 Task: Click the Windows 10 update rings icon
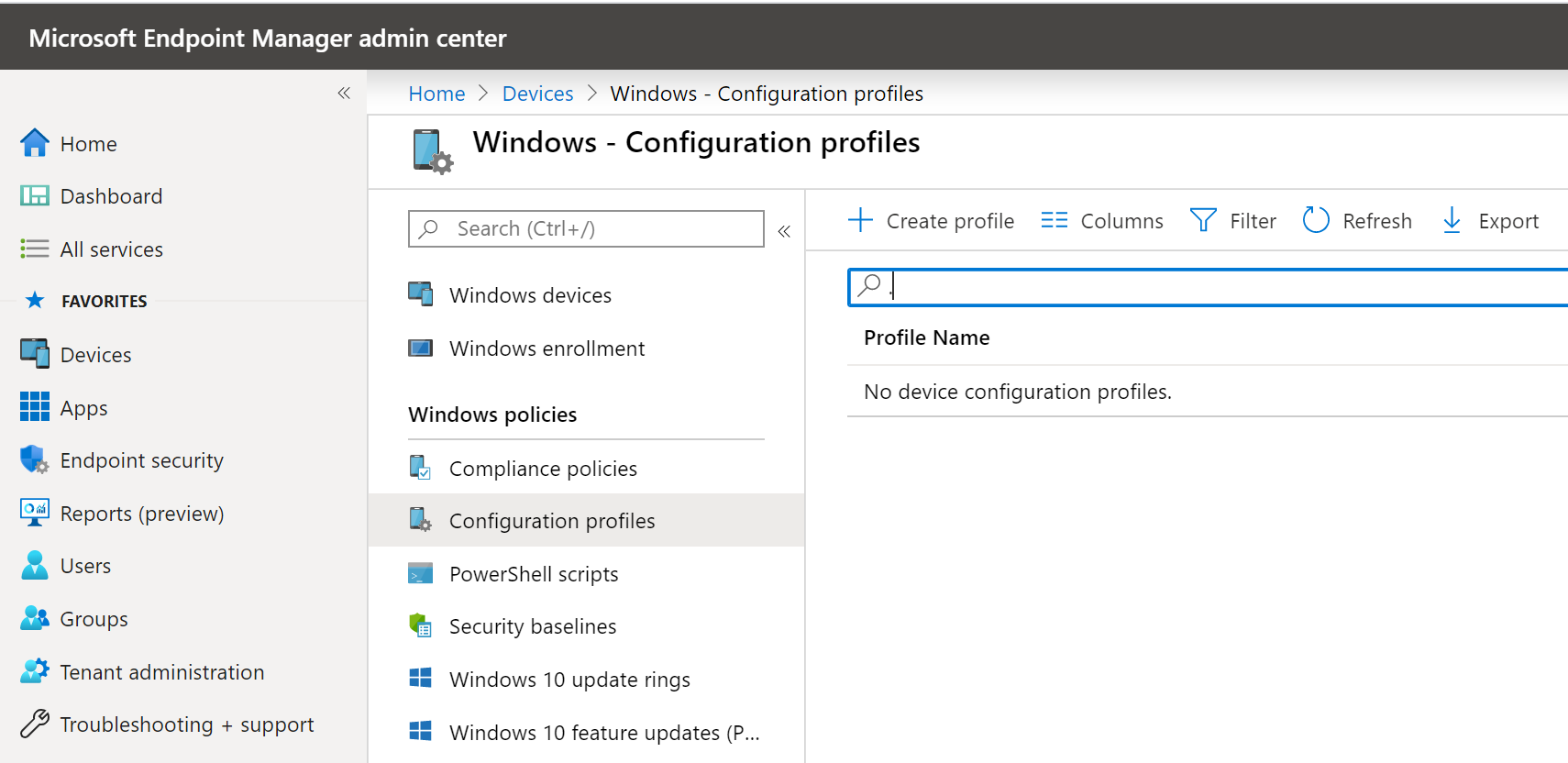(421, 678)
